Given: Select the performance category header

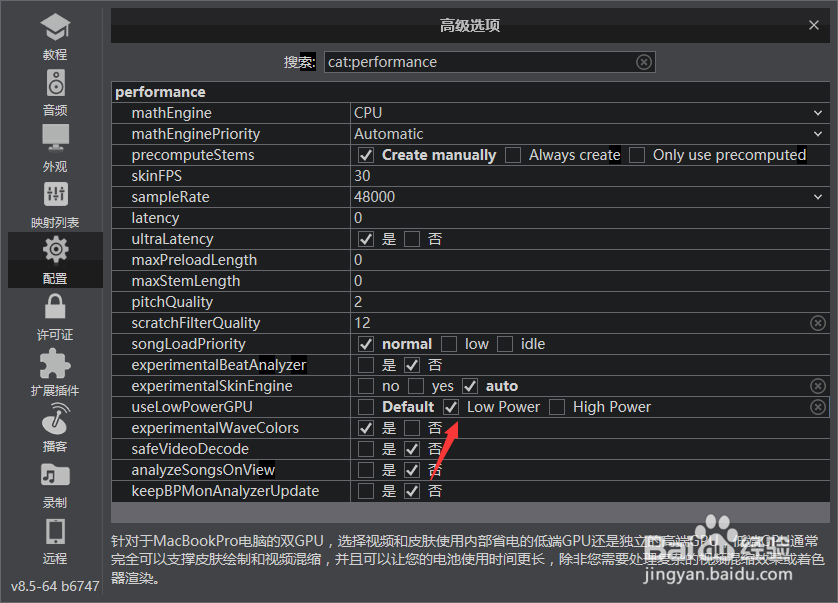Looking at the screenshot, I should click(x=160, y=92).
